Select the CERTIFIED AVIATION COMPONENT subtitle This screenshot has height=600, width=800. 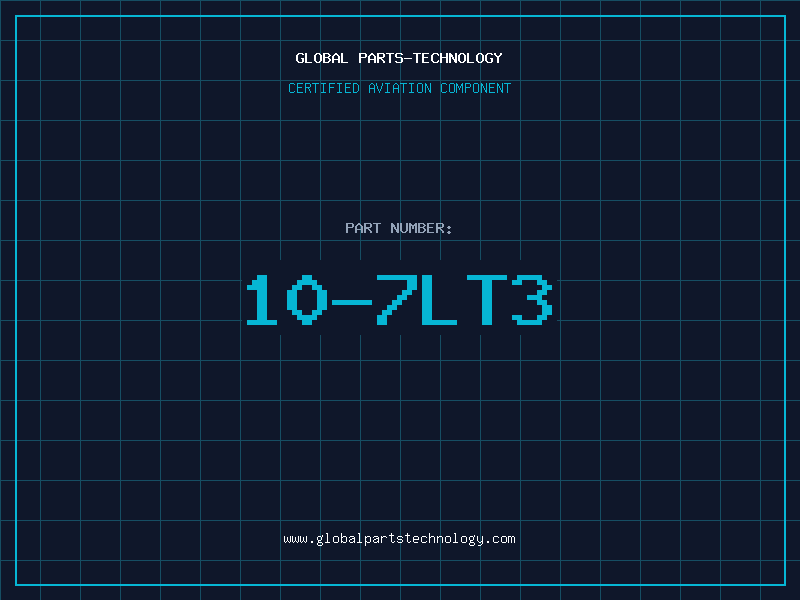point(399,88)
